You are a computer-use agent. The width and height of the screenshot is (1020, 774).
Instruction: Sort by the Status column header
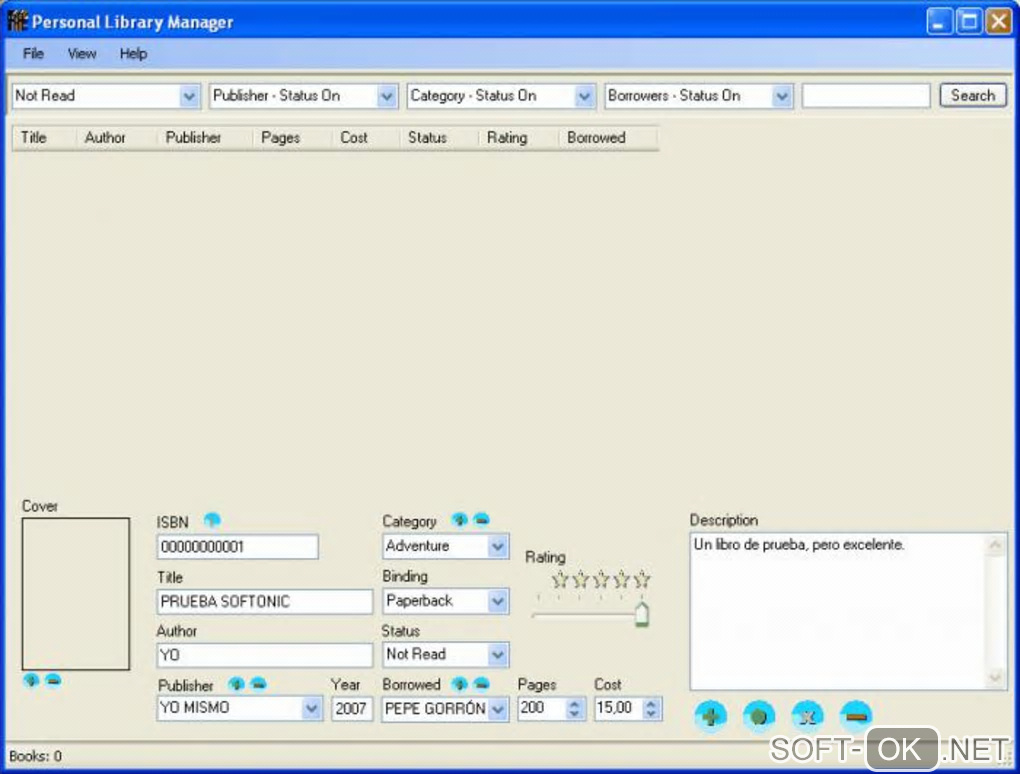pos(439,138)
